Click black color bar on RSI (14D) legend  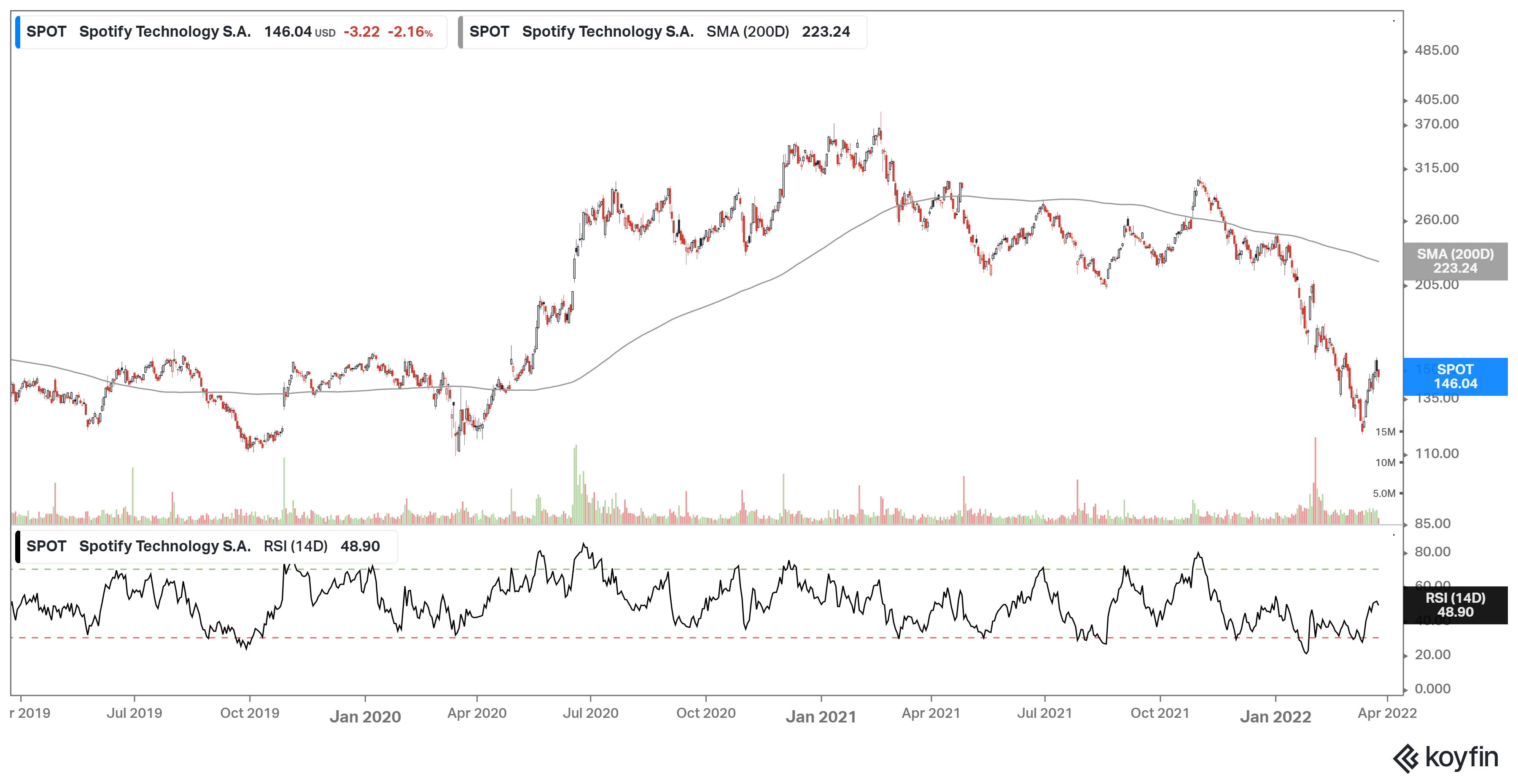tap(18, 547)
